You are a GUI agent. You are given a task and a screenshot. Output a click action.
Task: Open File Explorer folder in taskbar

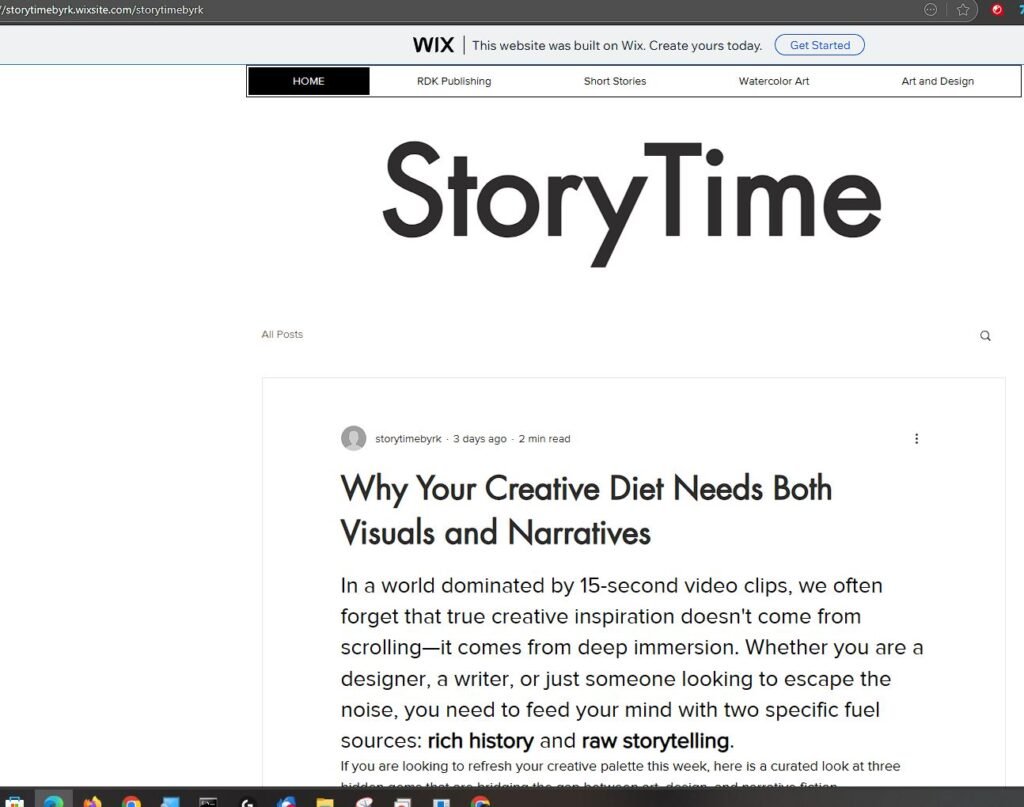(x=325, y=801)
